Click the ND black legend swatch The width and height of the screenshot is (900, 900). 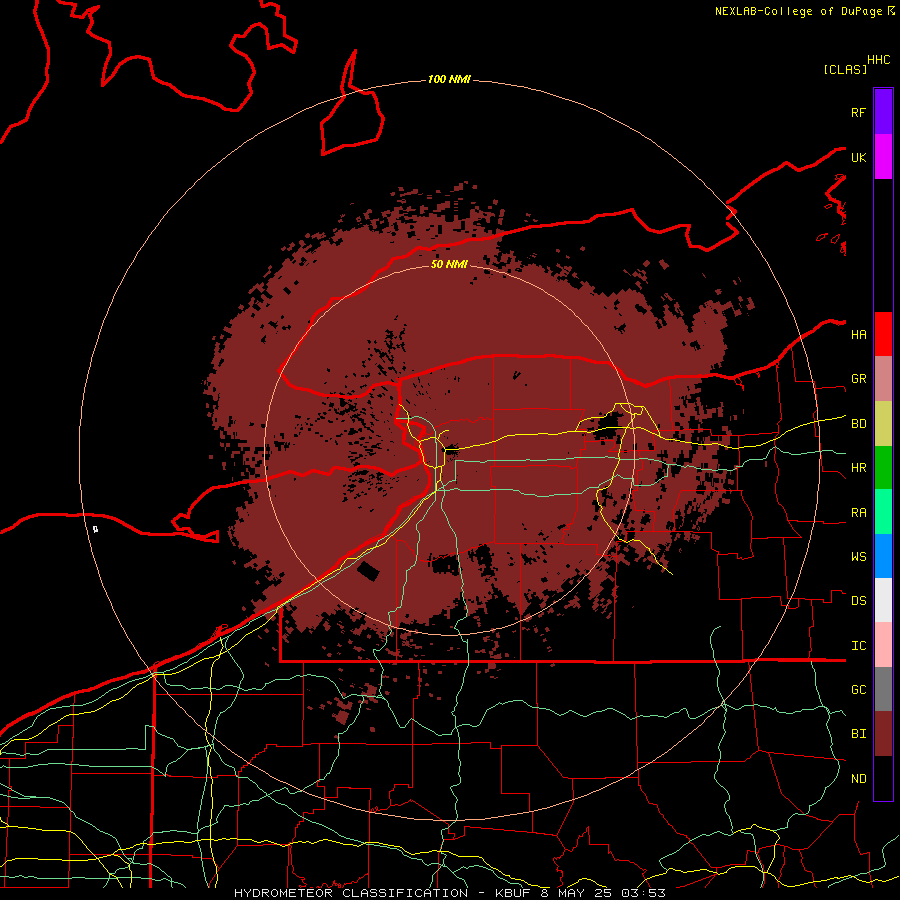tap(883, 778)
